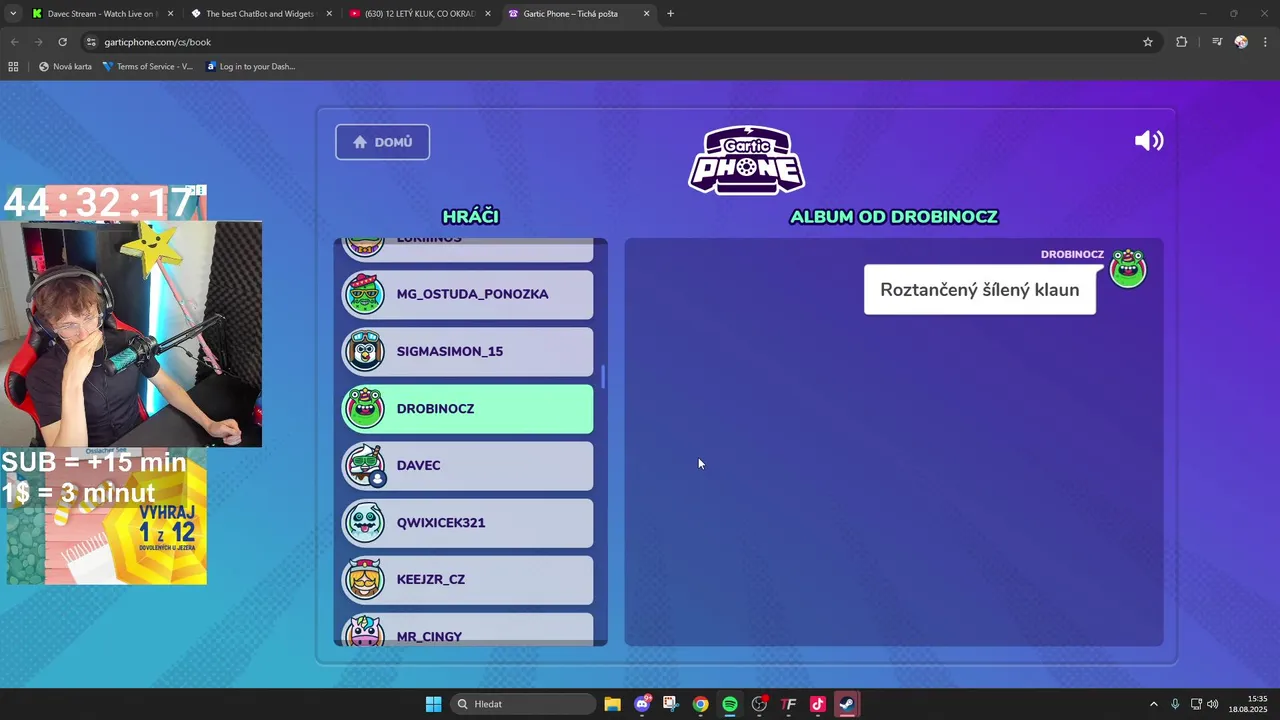The image size is (1280, 720).
Task: Open the Windows Start menu
Action: click(x=433, y=704)
